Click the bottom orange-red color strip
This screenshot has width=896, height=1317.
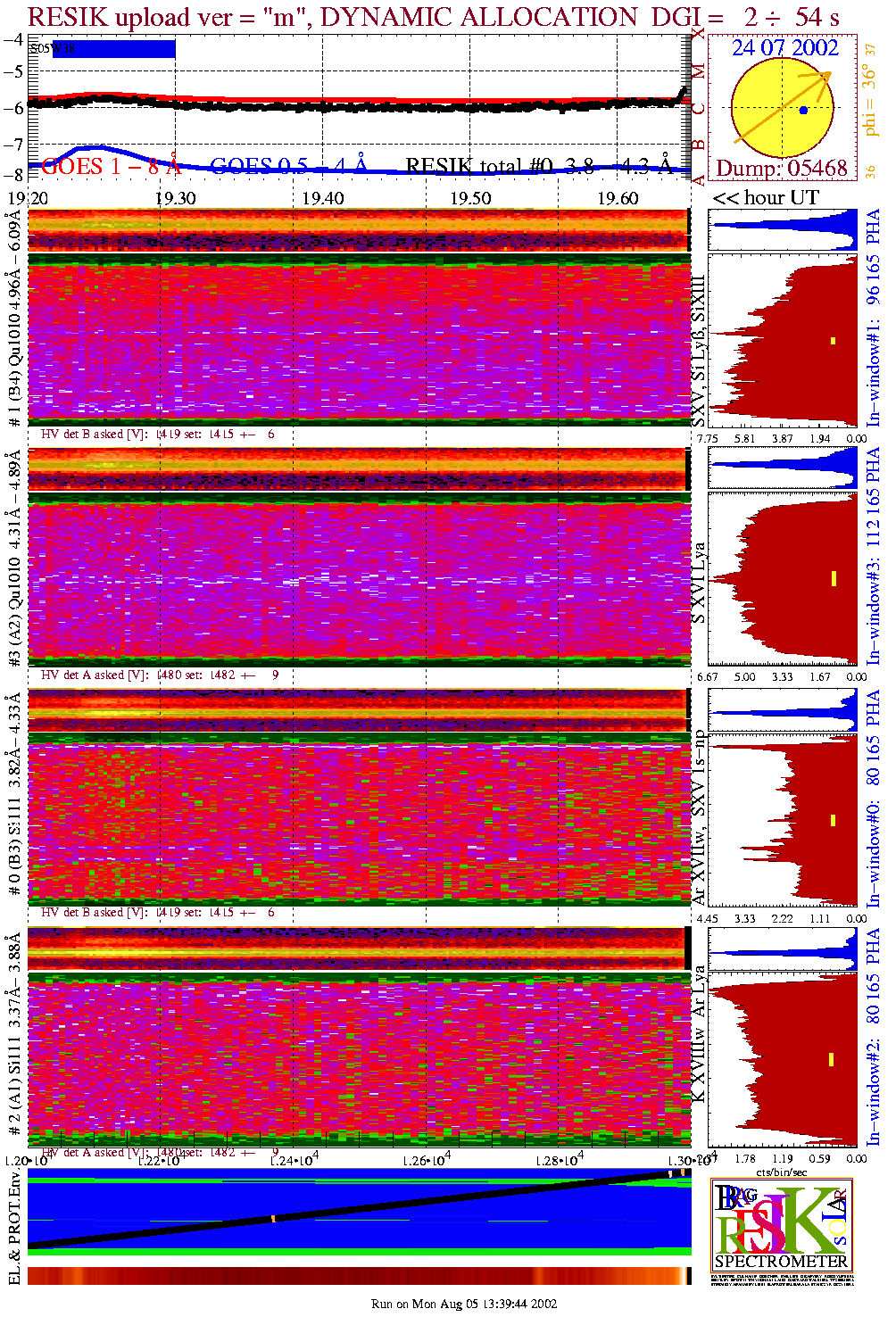357,1275
